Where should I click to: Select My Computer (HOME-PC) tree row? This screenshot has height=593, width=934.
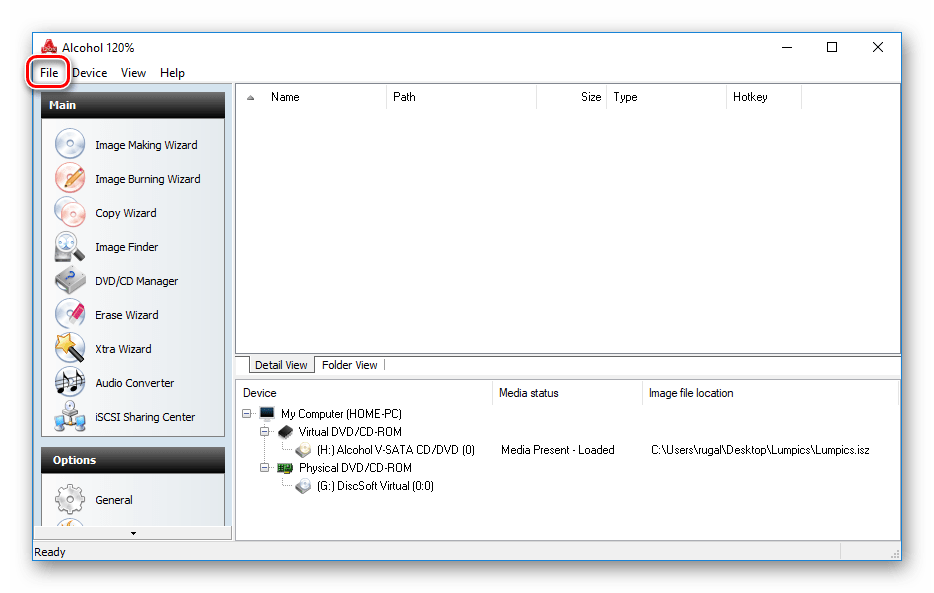[x=341, y=414]
